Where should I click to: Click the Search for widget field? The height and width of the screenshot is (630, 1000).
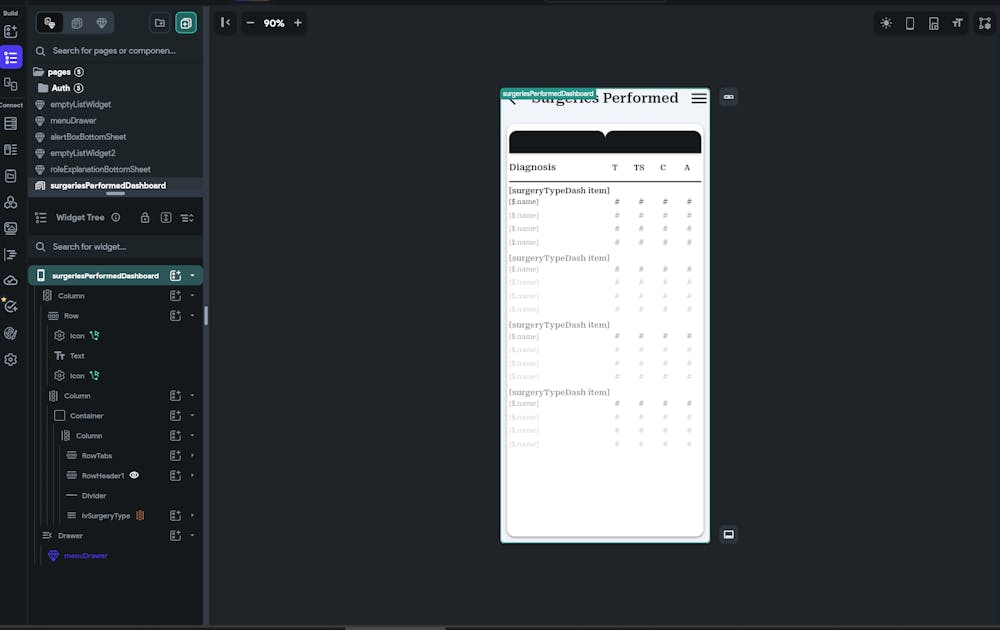coord(115,247)
